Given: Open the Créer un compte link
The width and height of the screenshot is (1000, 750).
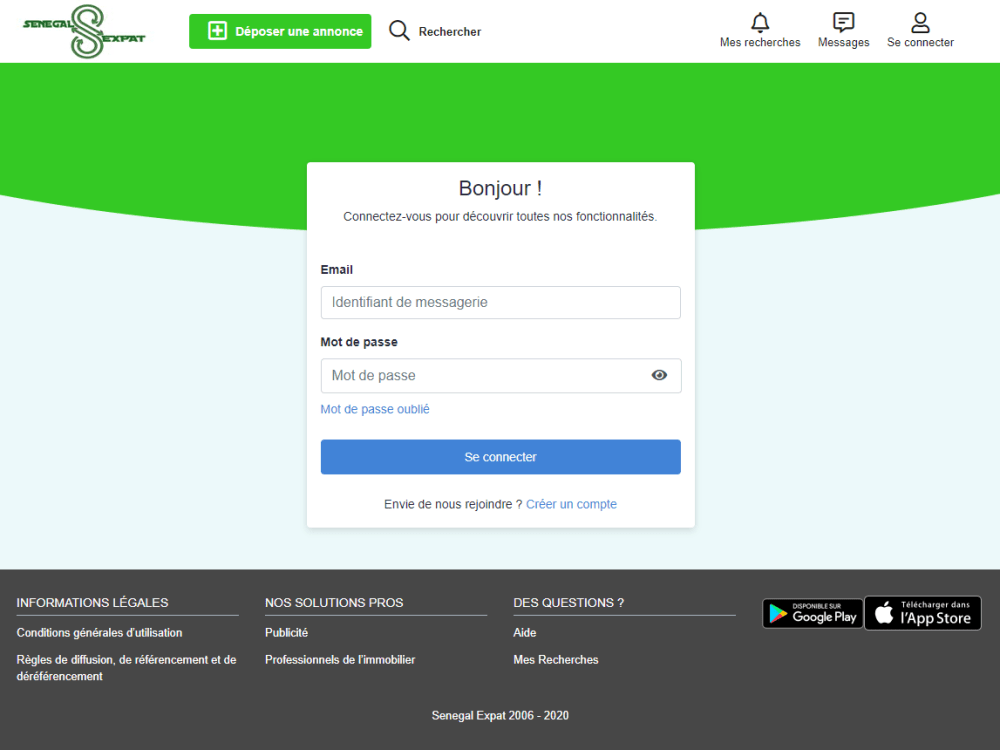Looking at the screenshot, I should (571, 504).
